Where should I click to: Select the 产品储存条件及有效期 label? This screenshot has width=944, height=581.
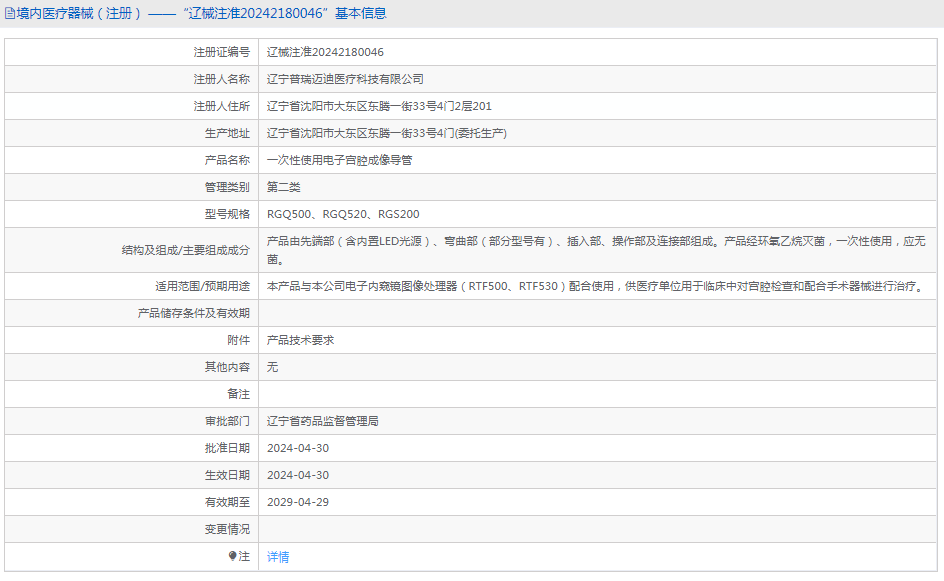[x=194, y=314]
